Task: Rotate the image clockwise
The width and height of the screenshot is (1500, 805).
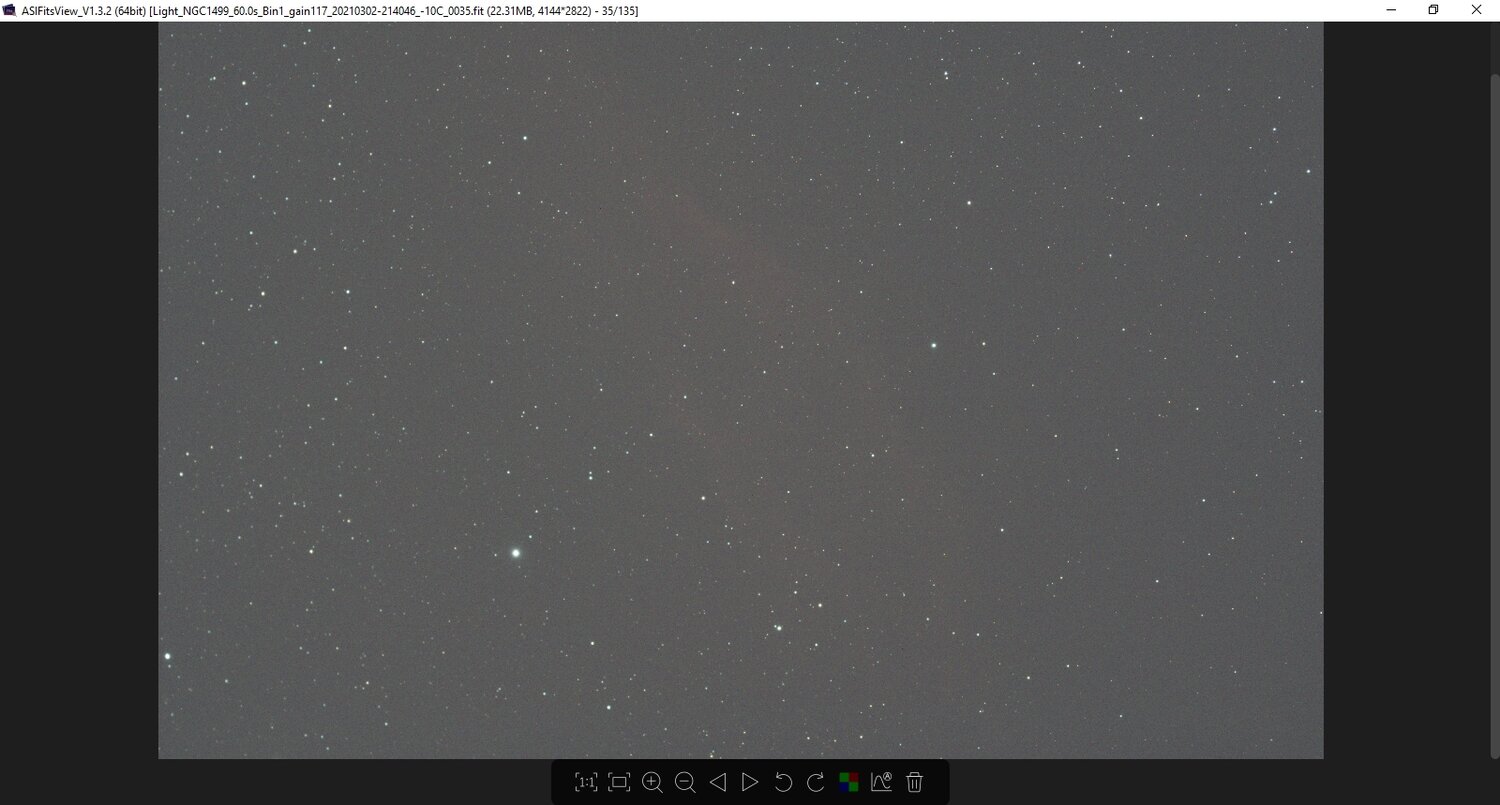Action: 816,782
